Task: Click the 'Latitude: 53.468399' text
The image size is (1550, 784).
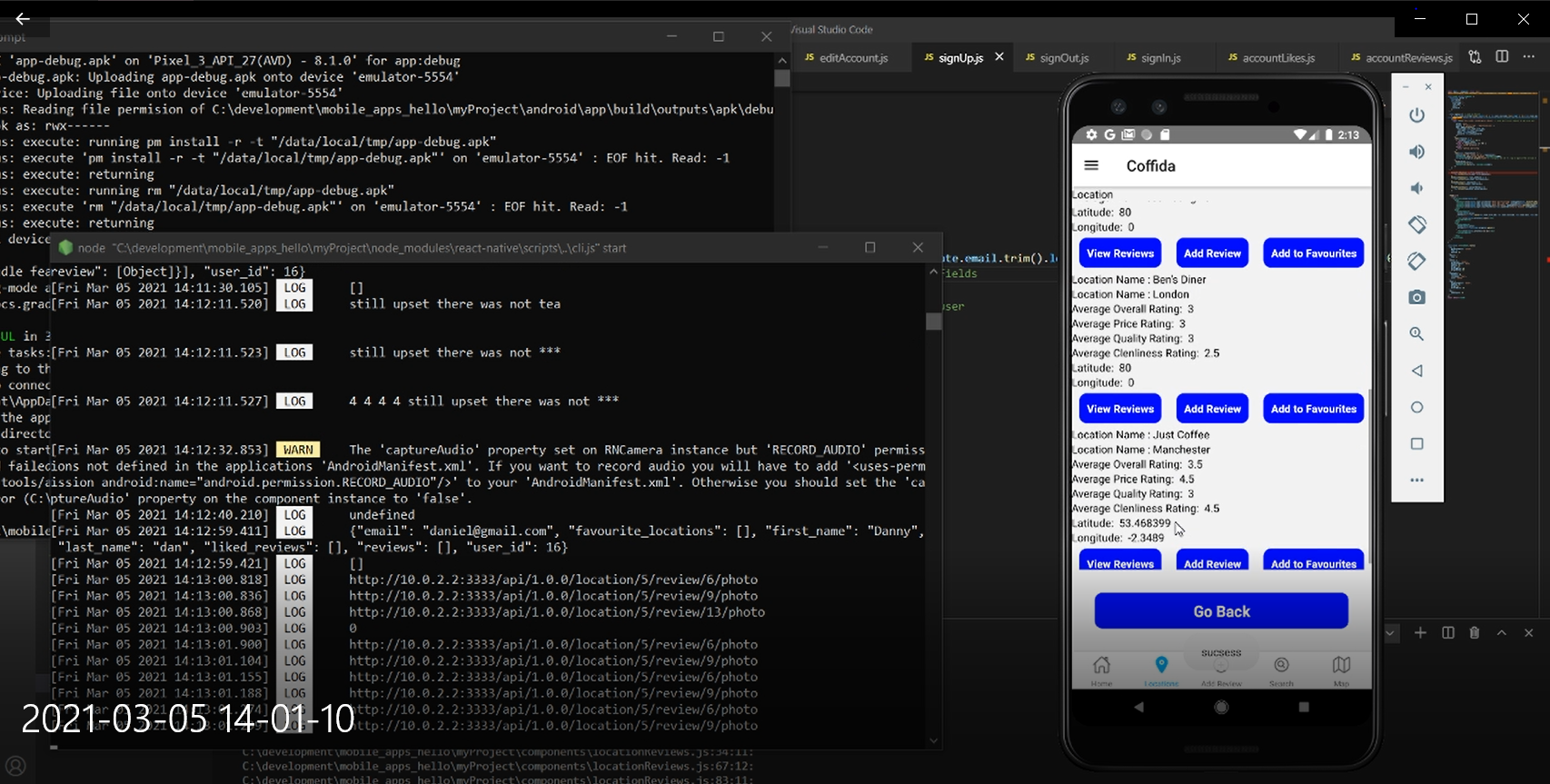Action: [x=1122, y=523]
